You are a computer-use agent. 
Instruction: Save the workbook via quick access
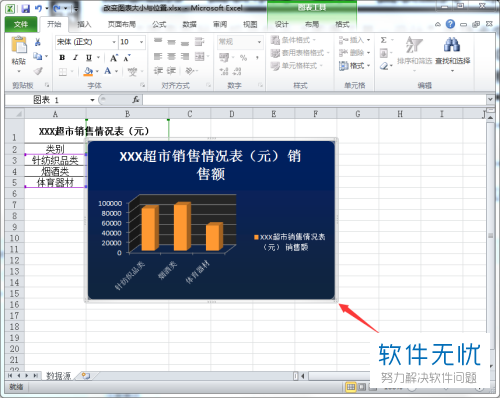pyautogui.click(x=26, y=8)
